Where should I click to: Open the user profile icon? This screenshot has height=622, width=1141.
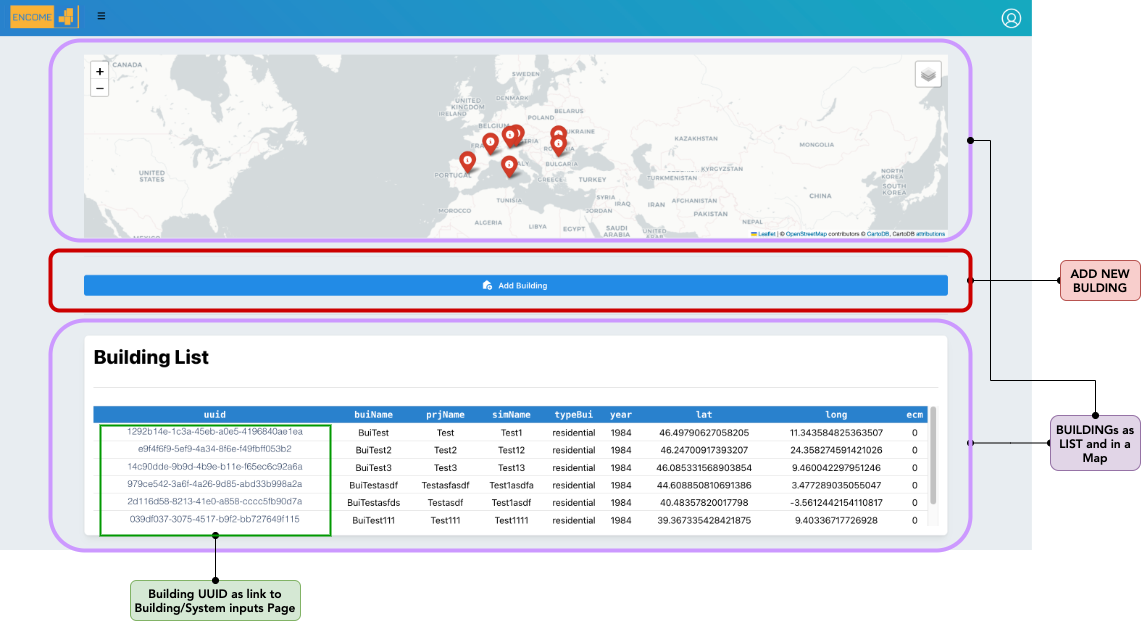pyautogui.click(x=1011, y=18)
